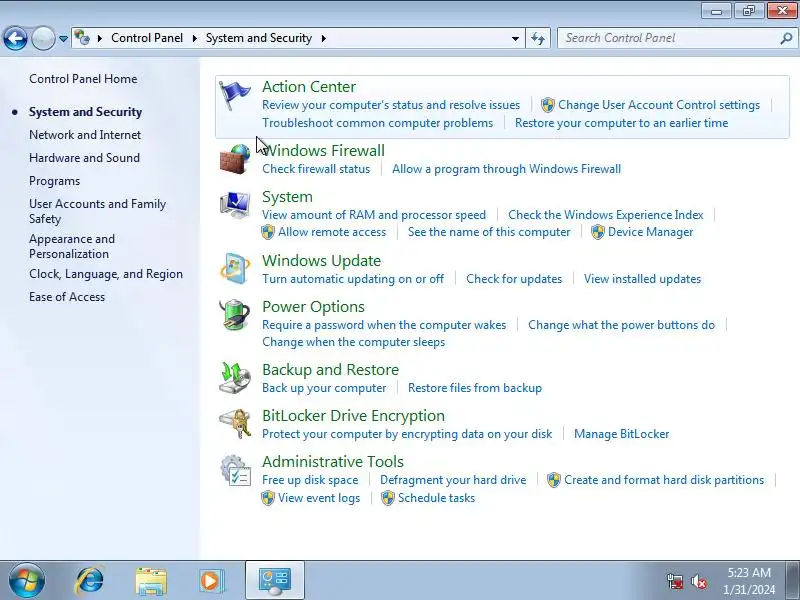800x600 pixels.
Task: Launch Internet Explorer from the taskbar
Action: click(x=89, y=581)
